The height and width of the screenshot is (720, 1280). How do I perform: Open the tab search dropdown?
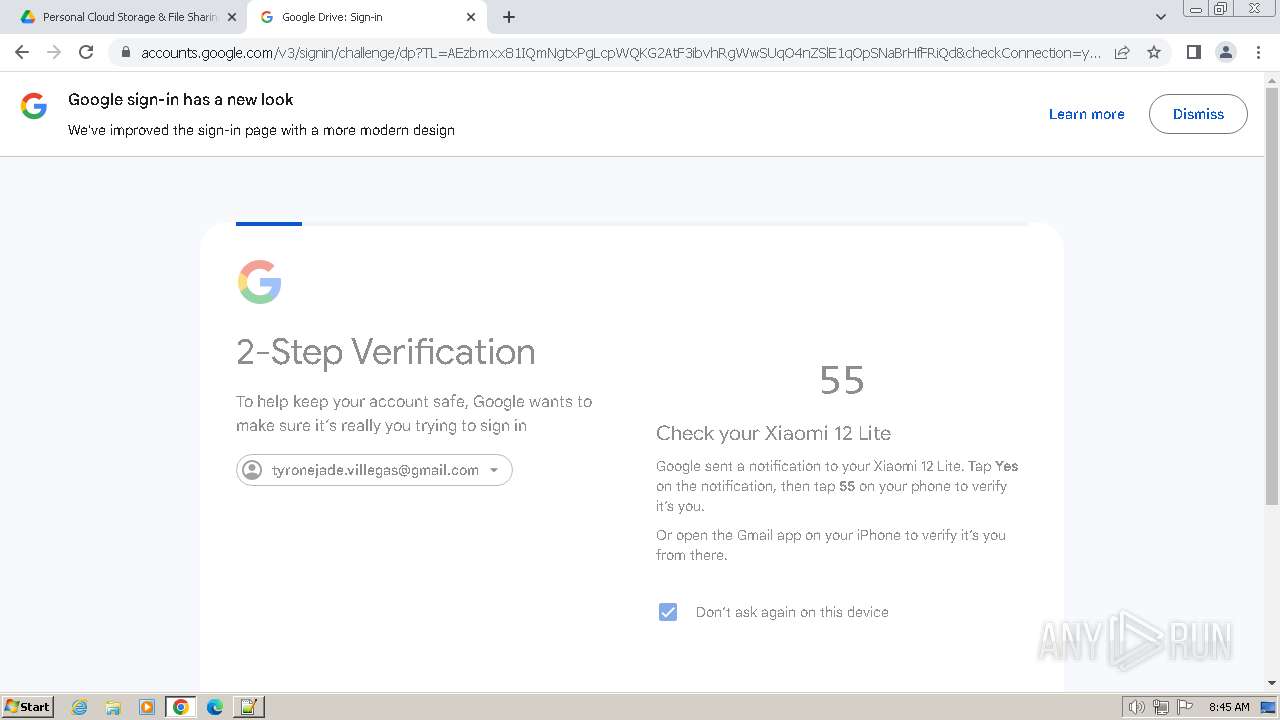1160,17
